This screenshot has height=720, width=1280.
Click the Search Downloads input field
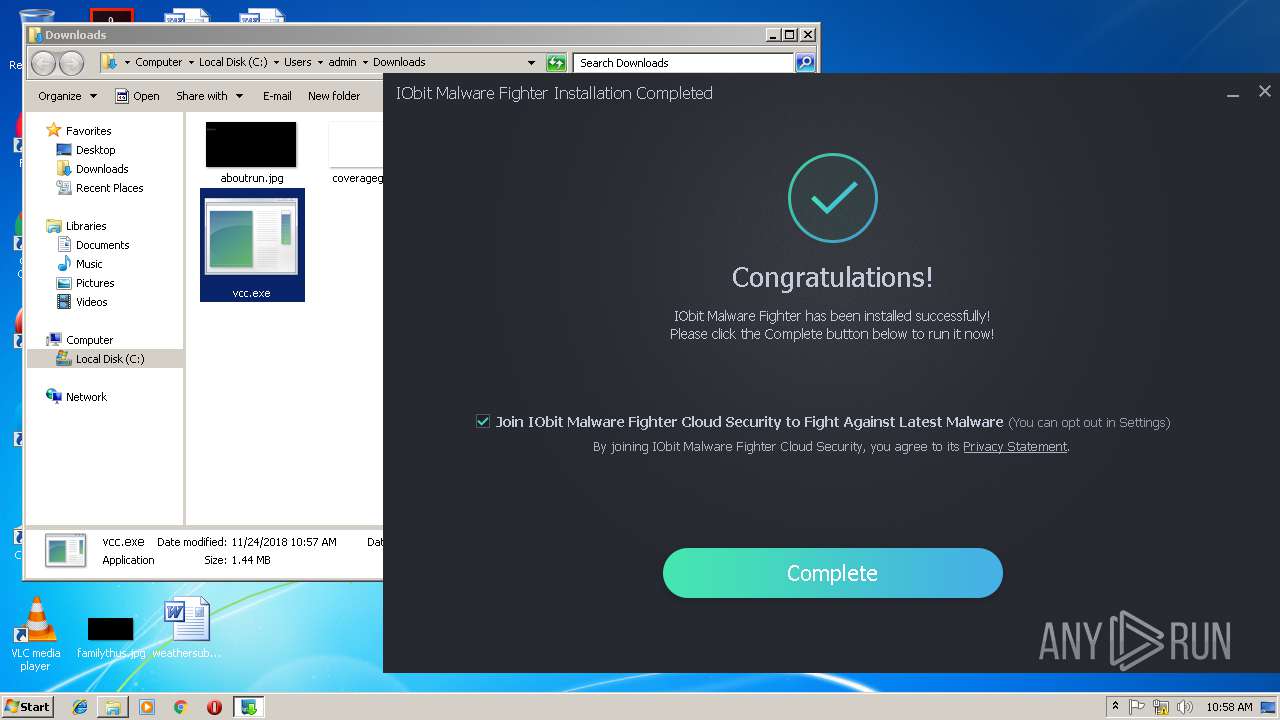tap(685, 63)
